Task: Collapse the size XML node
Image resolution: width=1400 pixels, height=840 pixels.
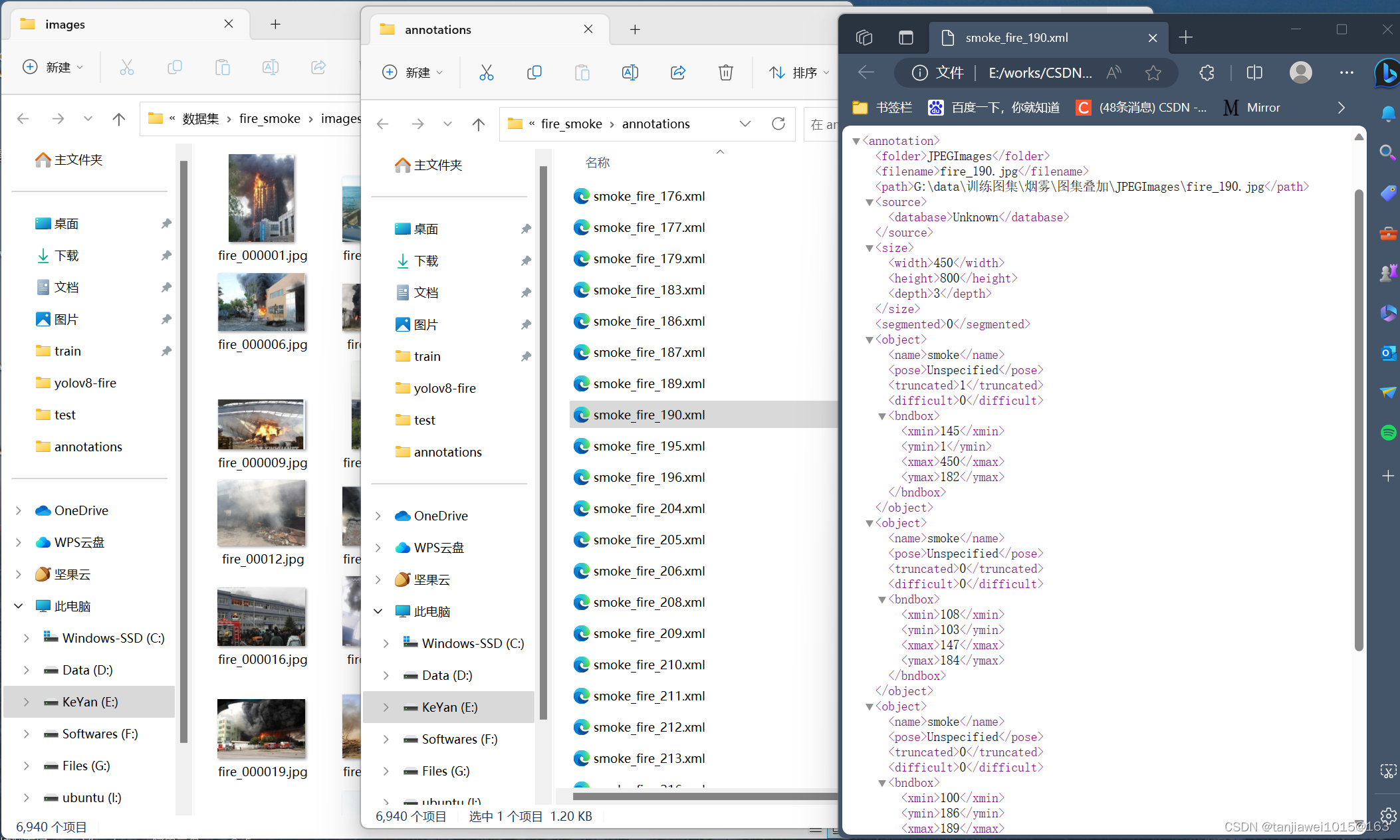Action: tap(869, 249)
